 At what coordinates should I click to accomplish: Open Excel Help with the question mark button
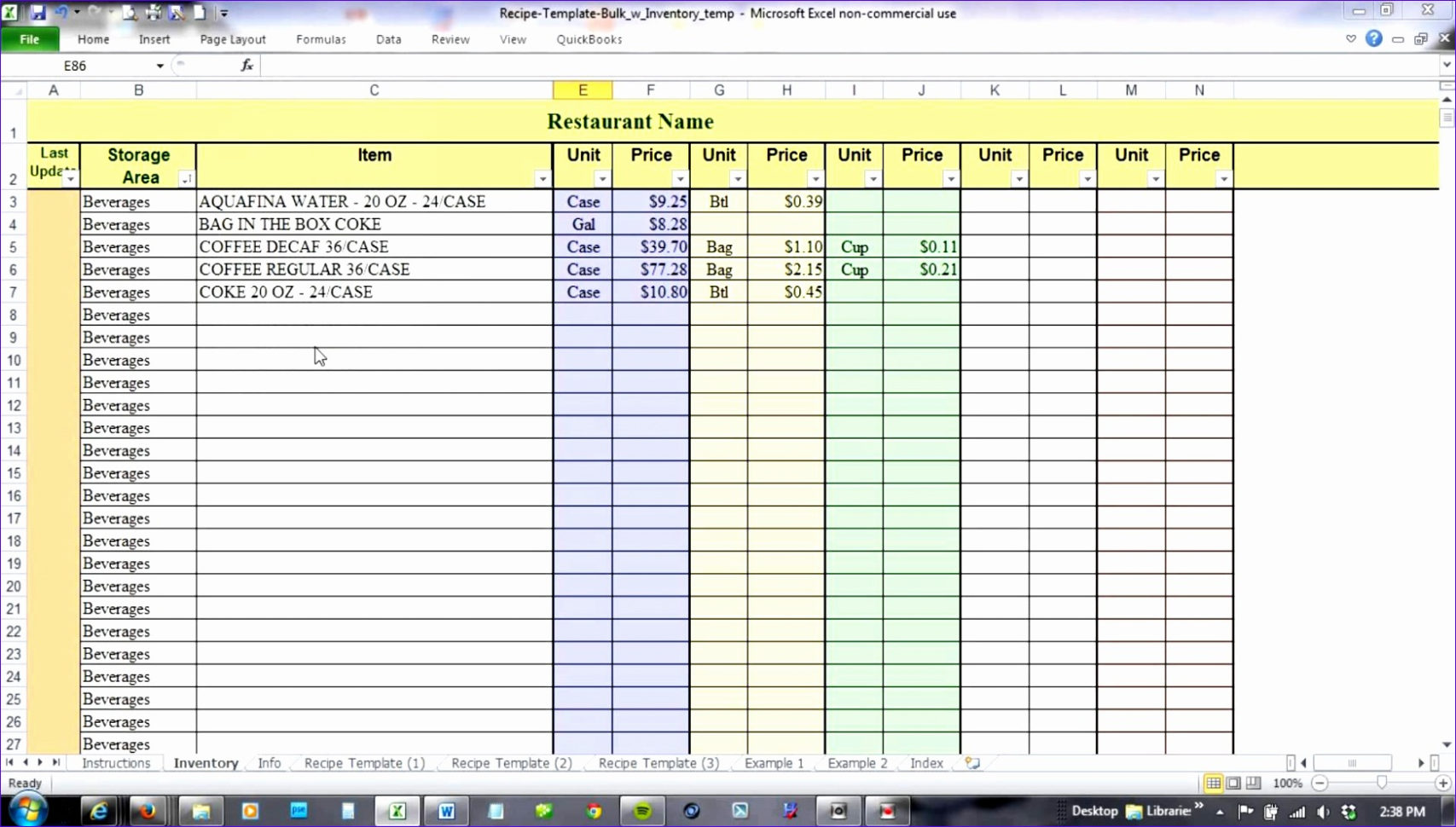[1372, 38]
